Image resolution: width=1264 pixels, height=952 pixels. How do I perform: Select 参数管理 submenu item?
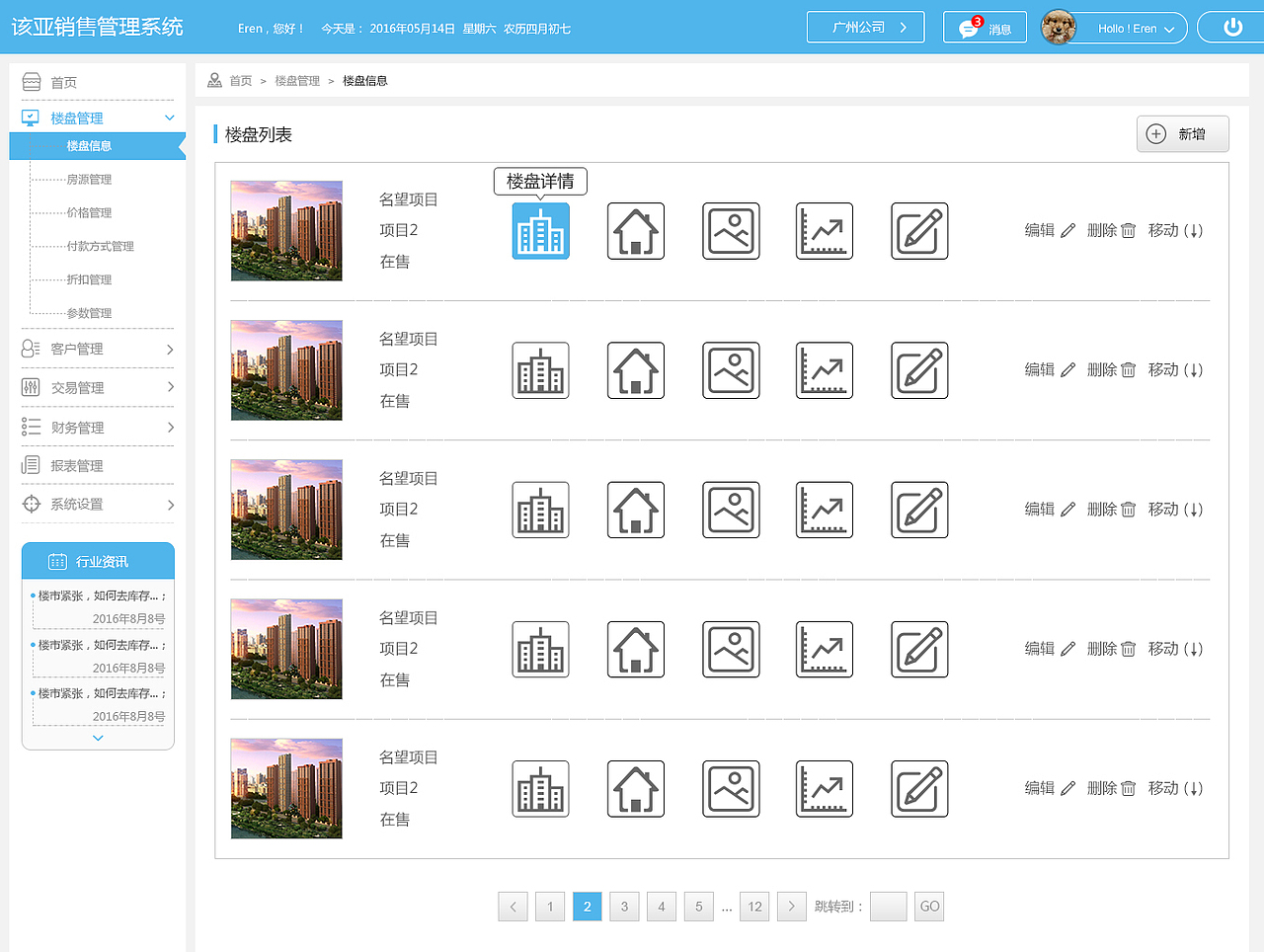coord(89,314)
